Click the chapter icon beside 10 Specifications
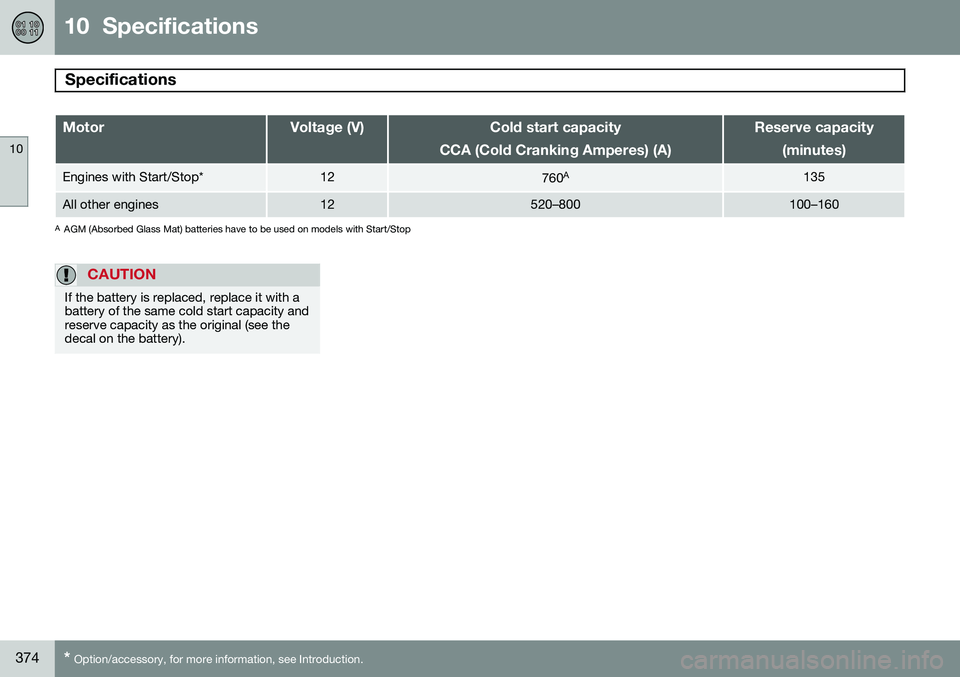 pos(28,28)
